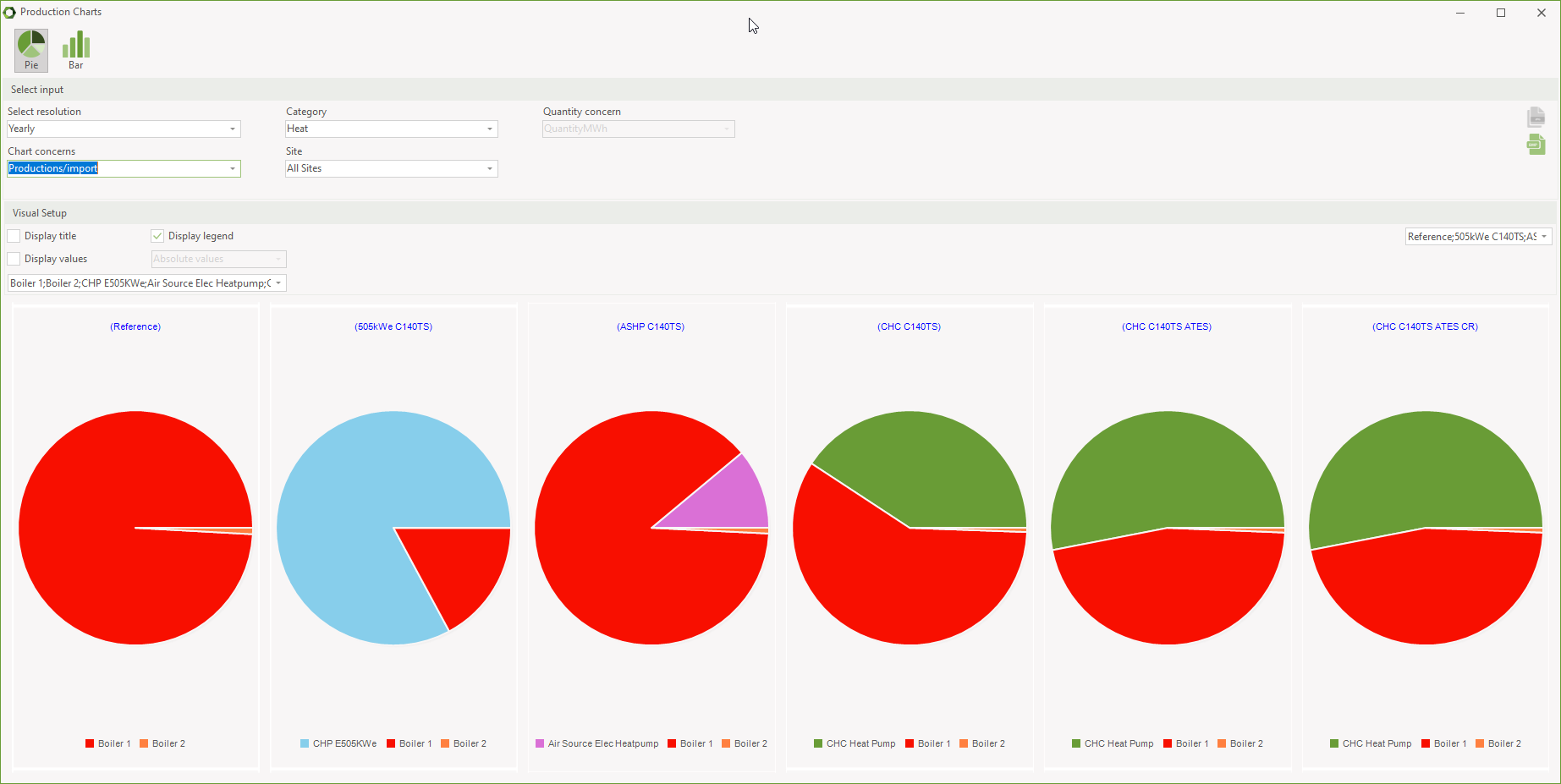Click the copy report icon at top right
This screenshot has height=784, width=1561.
(x=1536, y=117)
